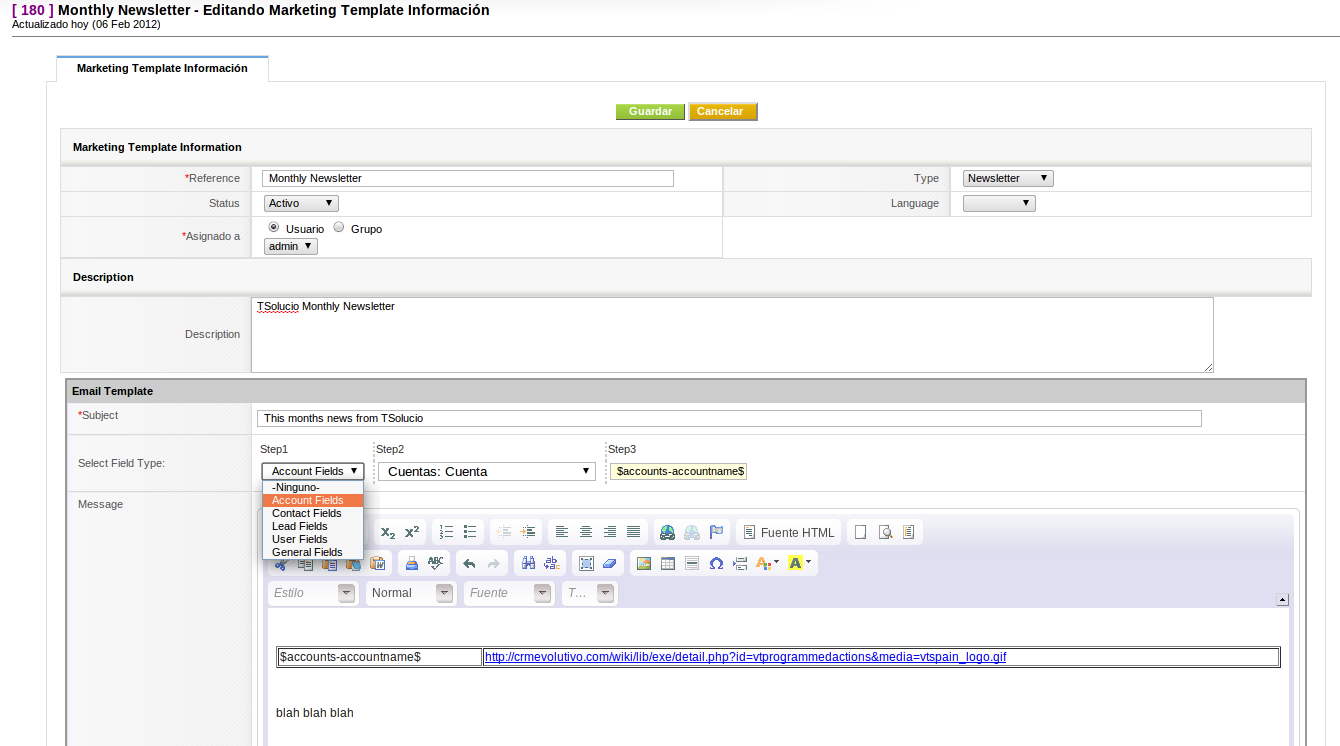Screen dimensions: 1340x746
Task: Select the Usuario radio button
Action: 274,228
